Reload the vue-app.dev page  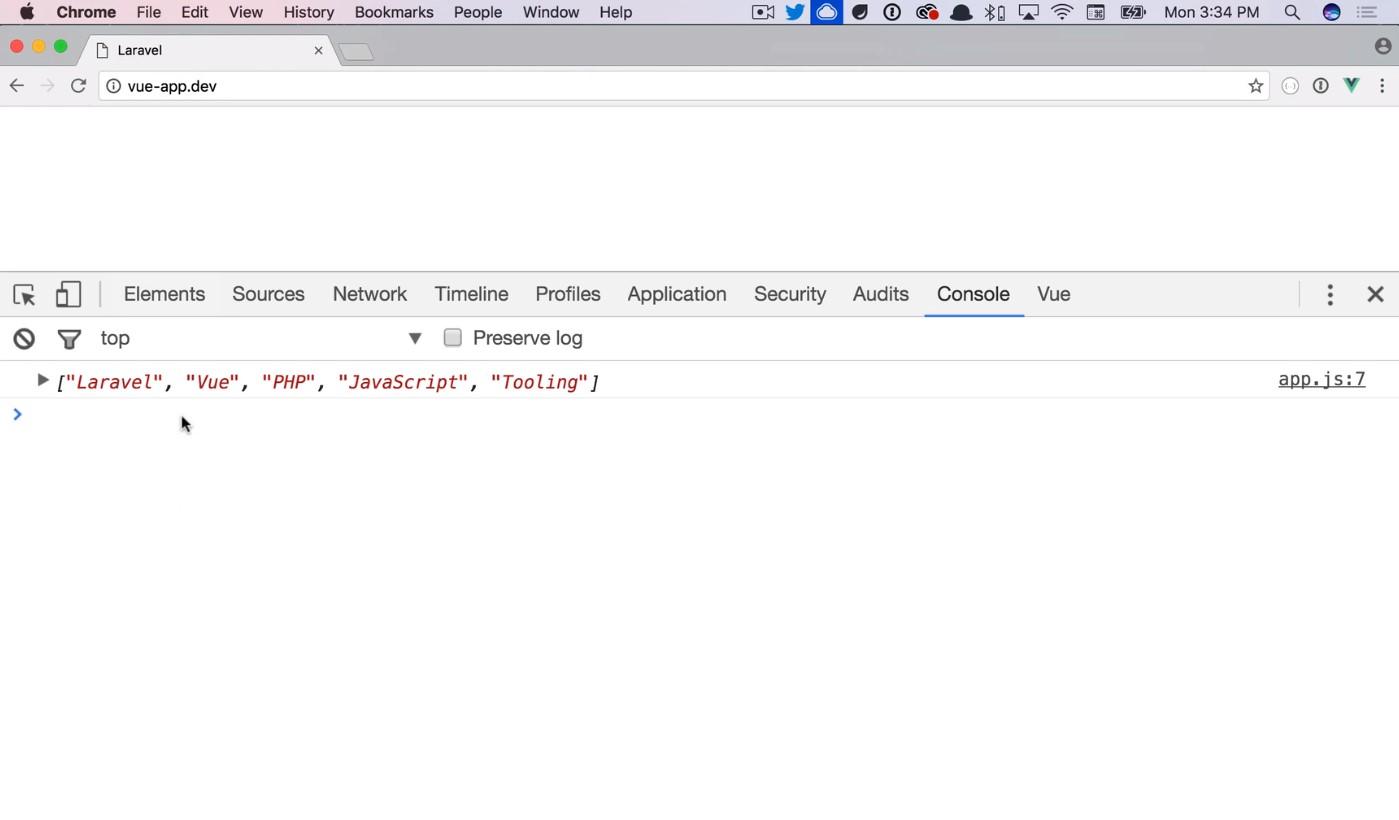coord(78,86)
